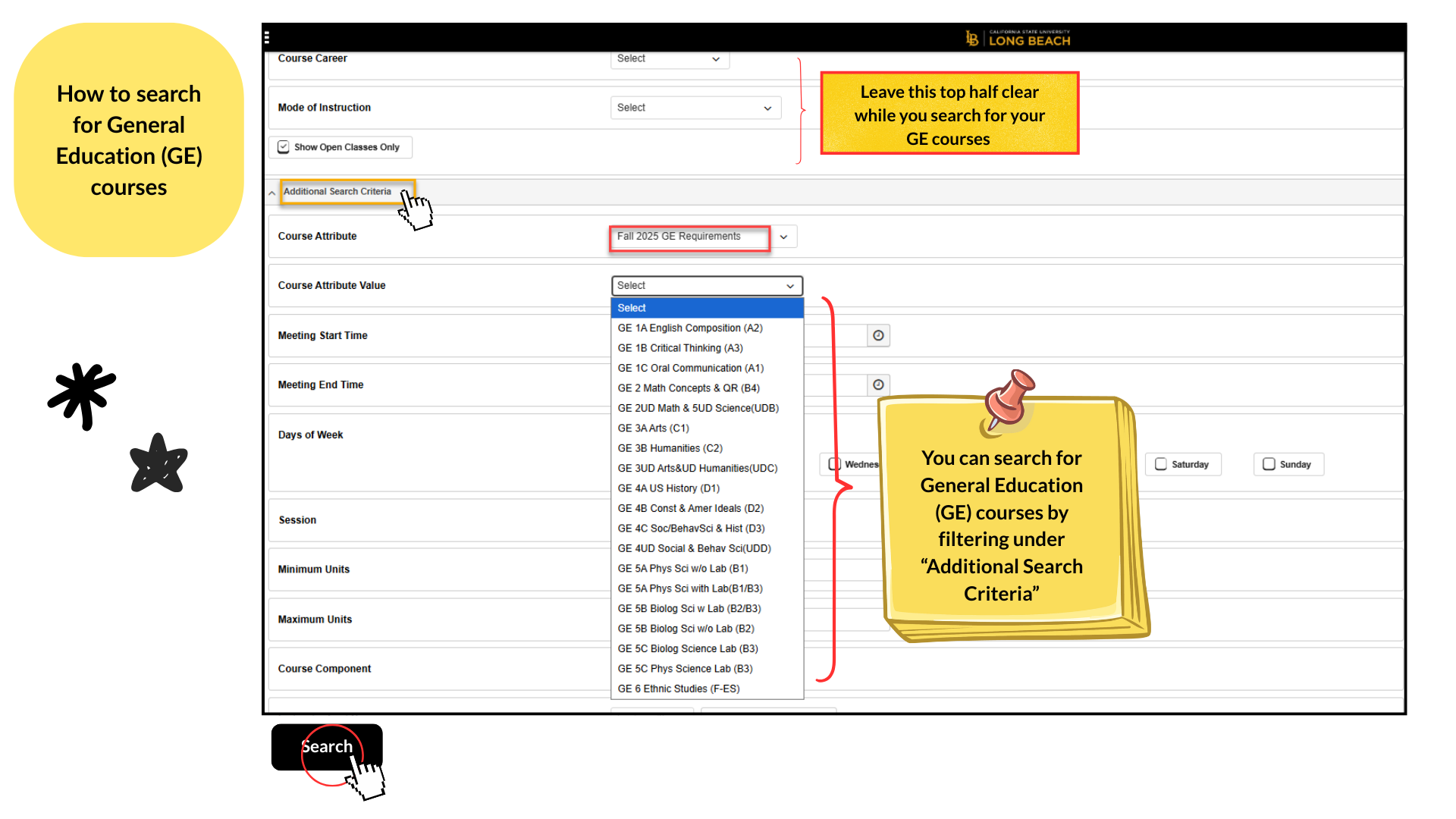
Task: Open the time picker beside Meeting Start Time
Action: coord(878,335)
